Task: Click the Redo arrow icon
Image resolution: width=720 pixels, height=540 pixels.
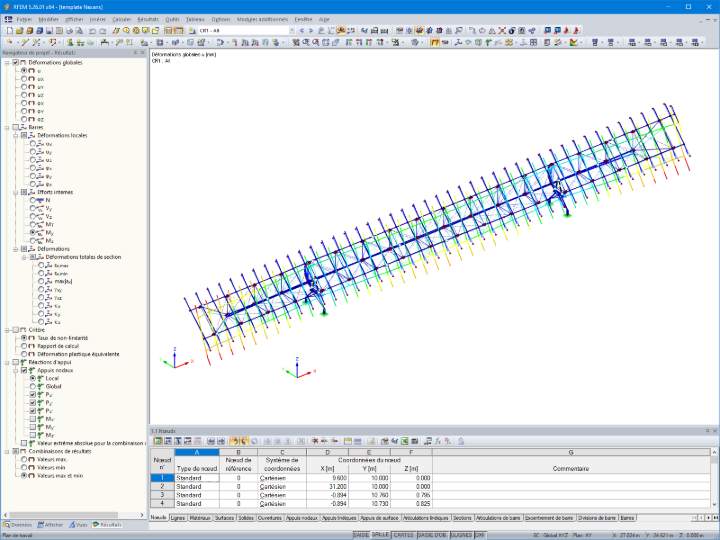Action: [102, 31]
